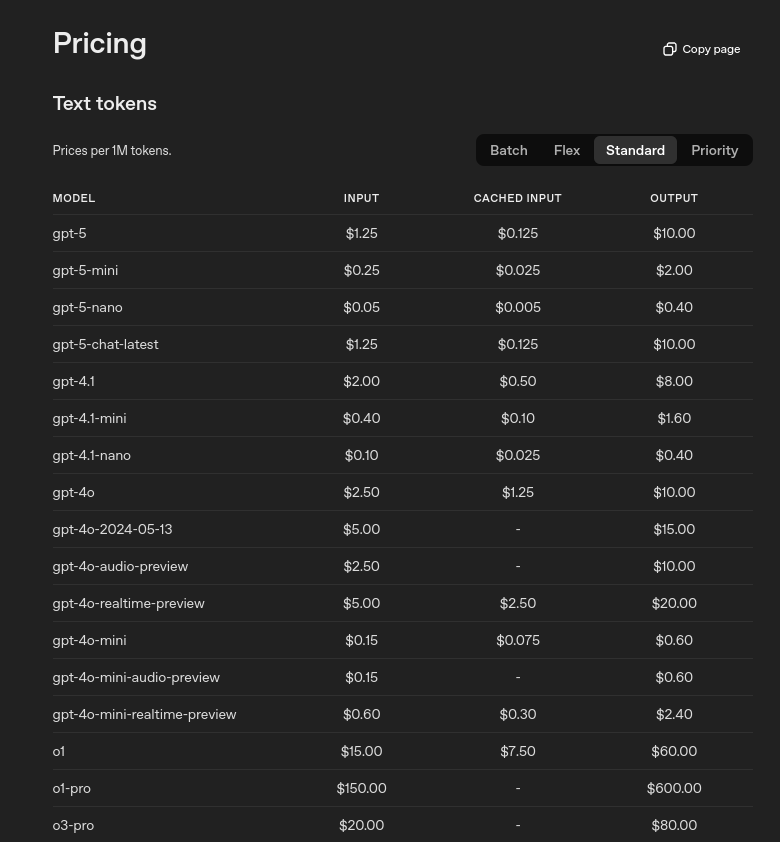Select the Standard pricing tab
Screen dimensions: 780x842
pyautogui.click(x=635, y=150)
